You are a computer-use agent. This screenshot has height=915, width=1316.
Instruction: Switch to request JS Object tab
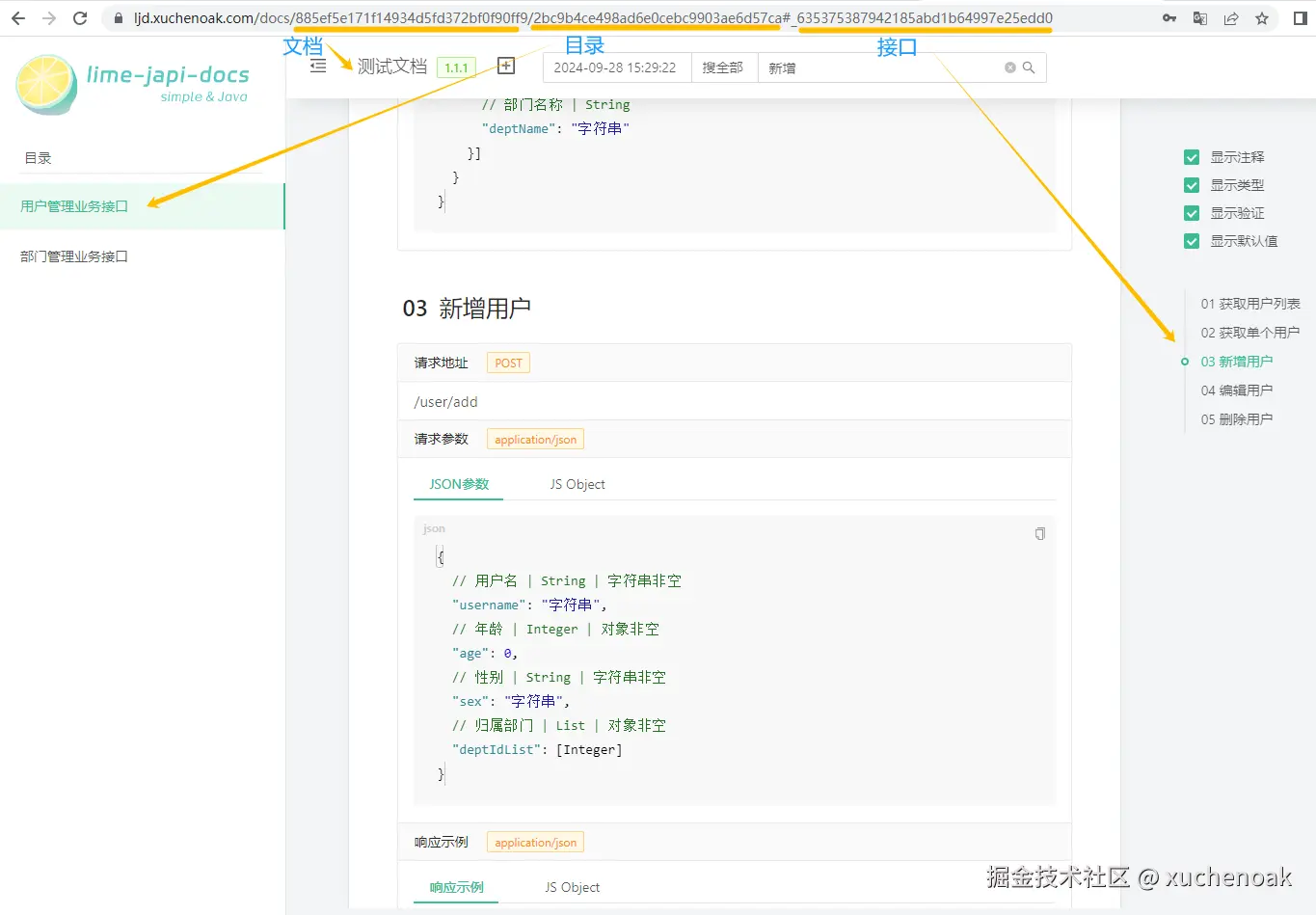(x=577, y=484)
